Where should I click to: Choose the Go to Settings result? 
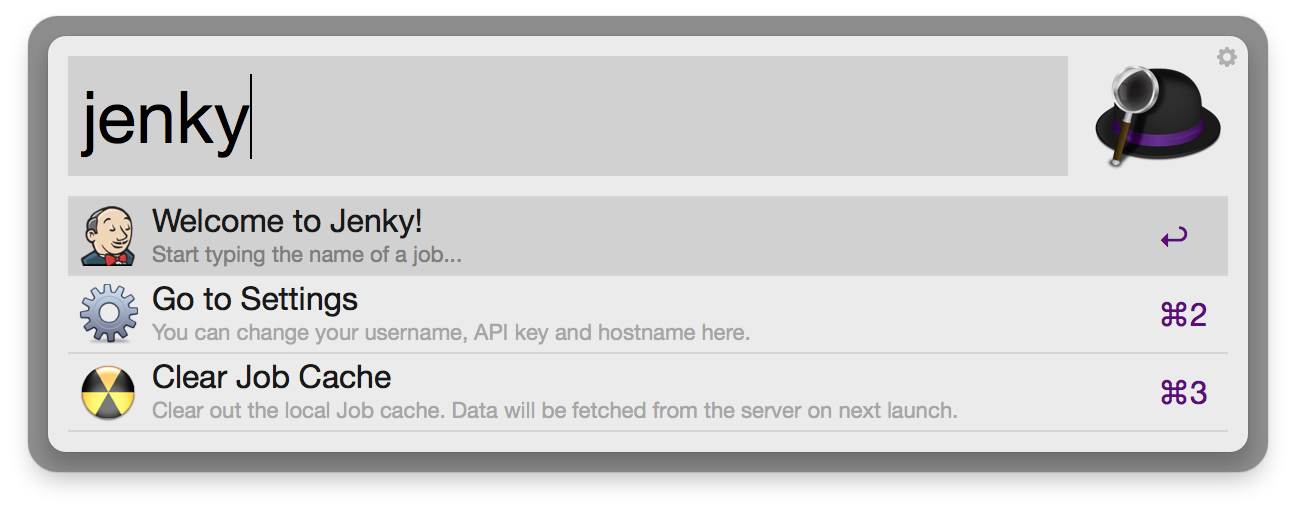(x=648, y=314)
